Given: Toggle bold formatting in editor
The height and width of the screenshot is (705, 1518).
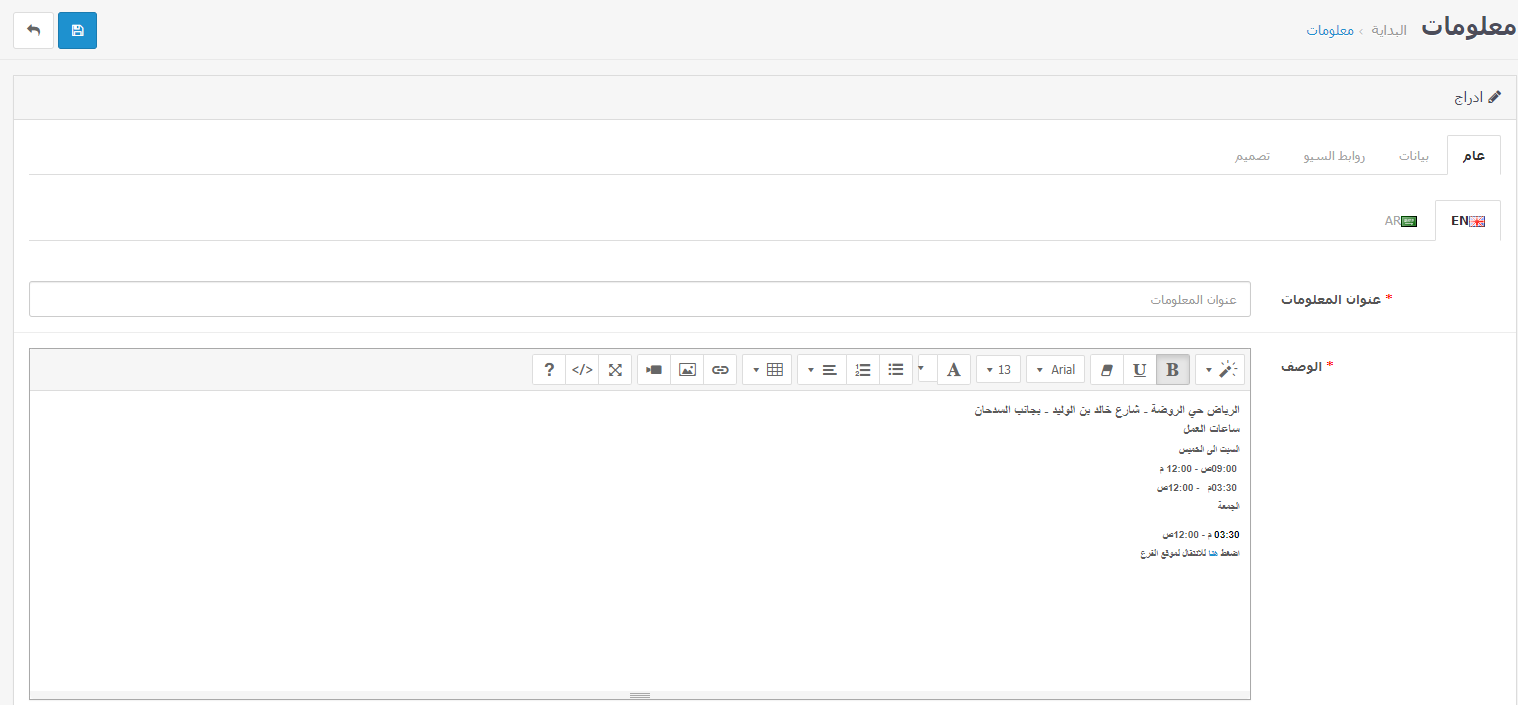Looking at the screenshot, I should coord(1172,370).
